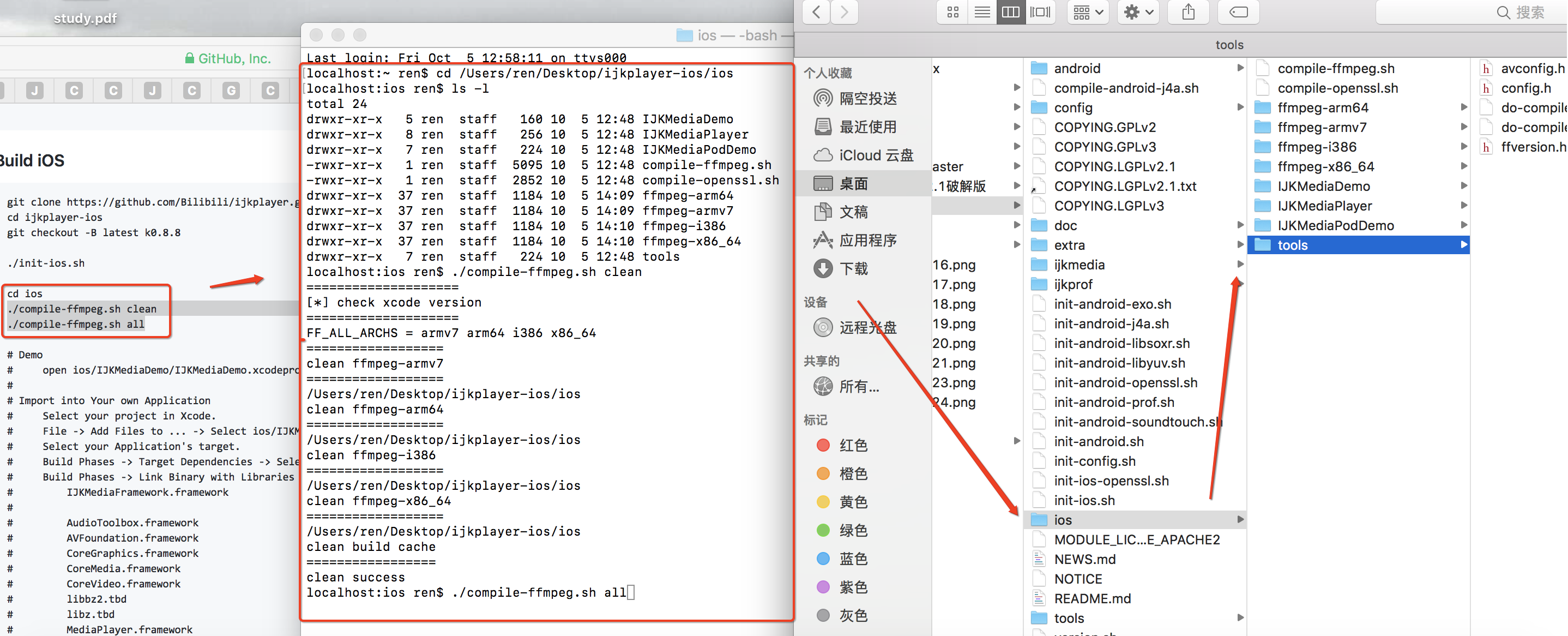
Task: Click the Red tag in the sidebar
Action: pos(852,445)
